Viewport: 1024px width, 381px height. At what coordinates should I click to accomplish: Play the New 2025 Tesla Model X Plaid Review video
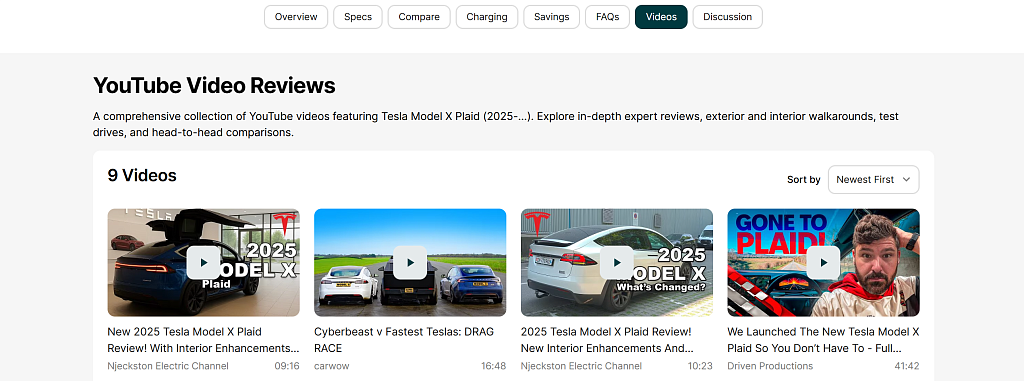click(x=203, y=262)
